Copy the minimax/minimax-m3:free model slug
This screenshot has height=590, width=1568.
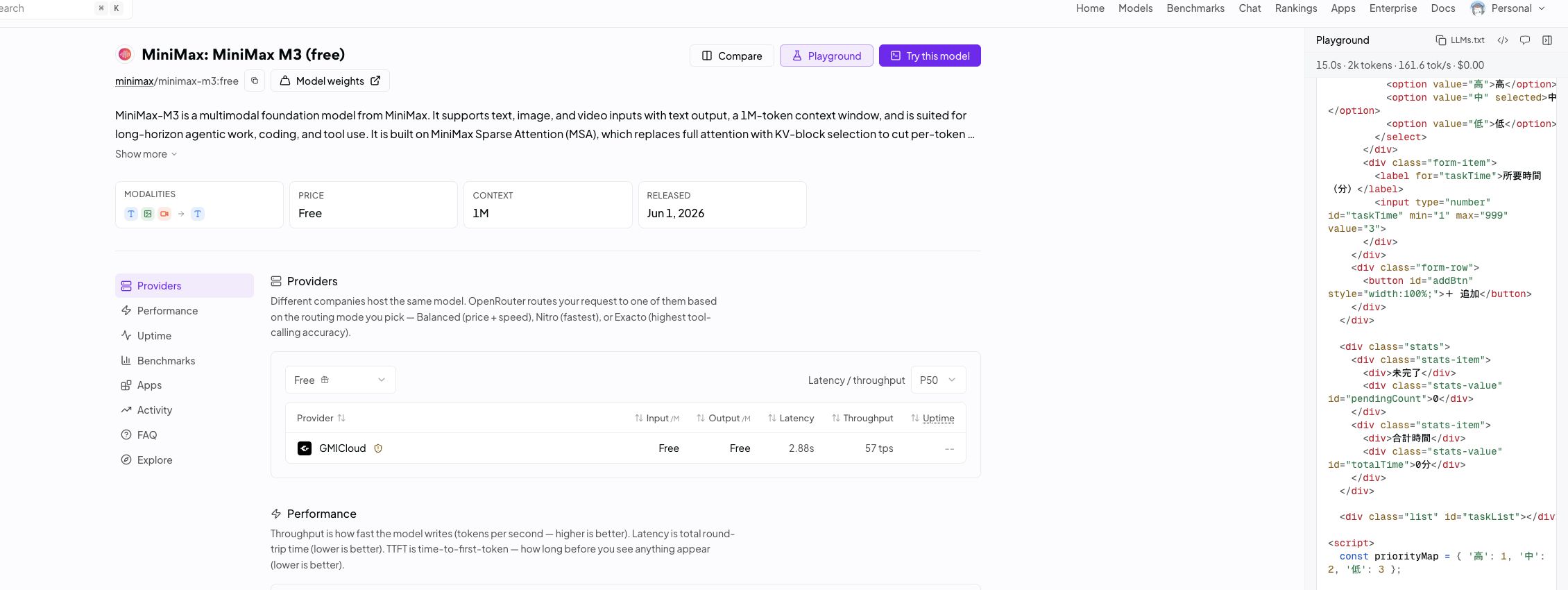pos(255,81)
